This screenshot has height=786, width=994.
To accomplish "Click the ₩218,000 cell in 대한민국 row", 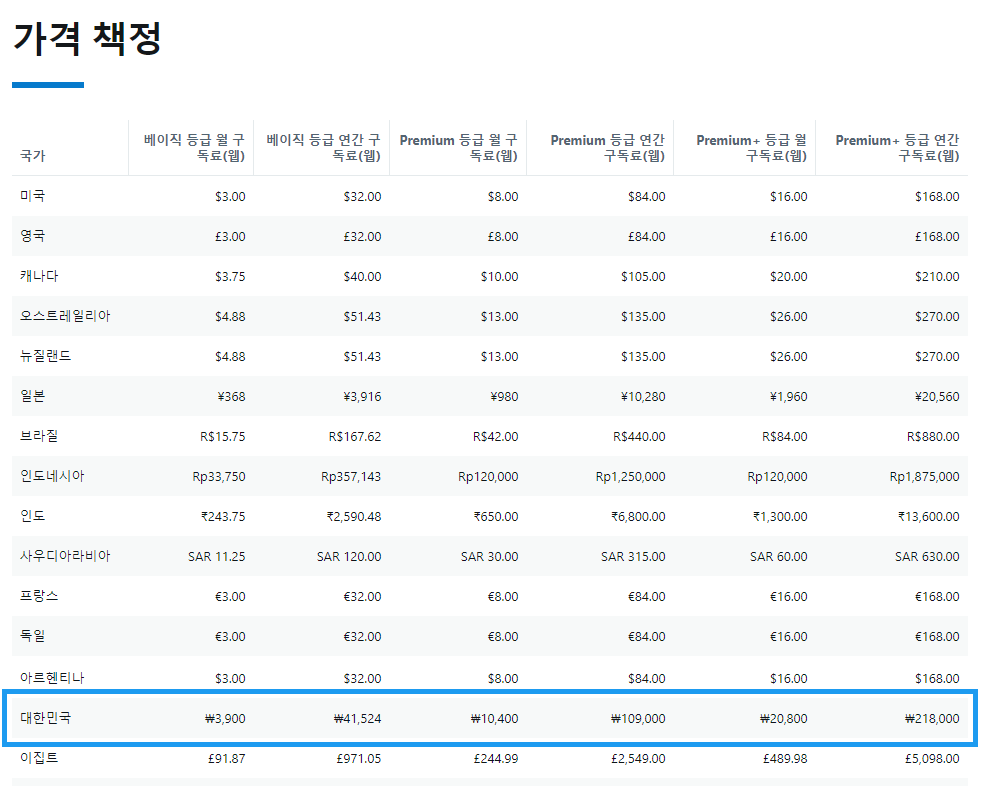I will coord(932,719).
